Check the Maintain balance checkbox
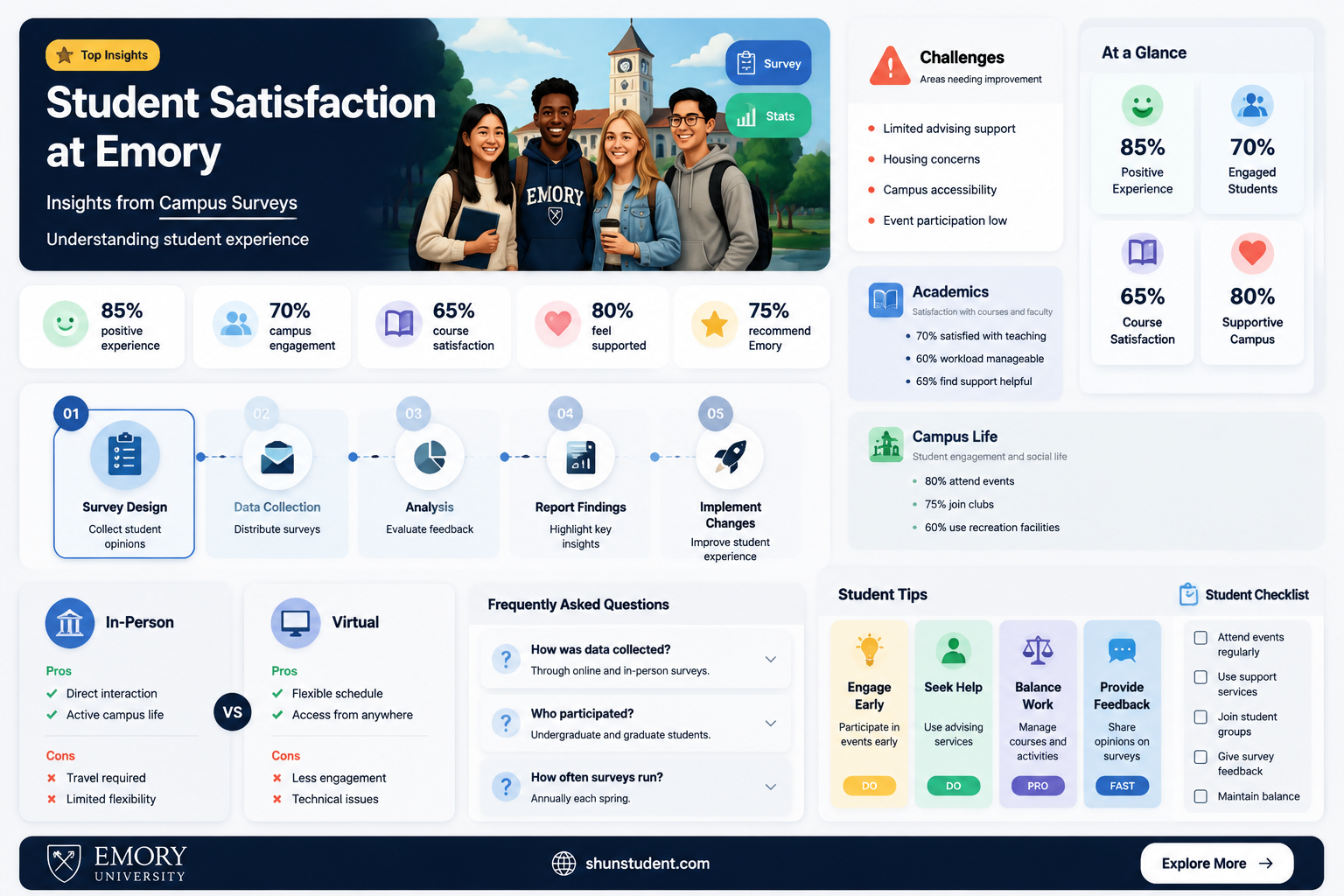 click(1200, 796)
